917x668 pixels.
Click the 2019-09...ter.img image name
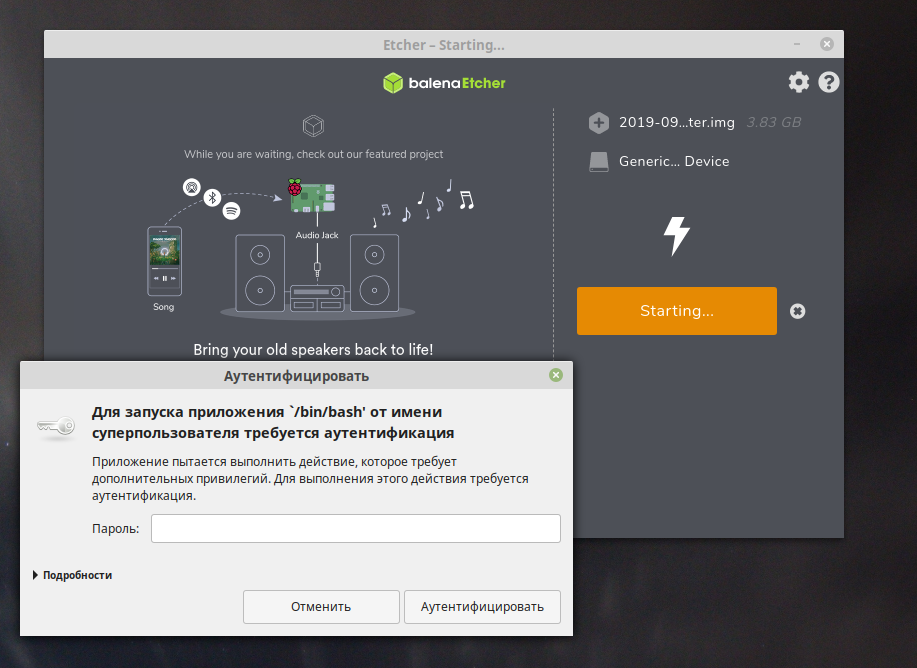677,122
